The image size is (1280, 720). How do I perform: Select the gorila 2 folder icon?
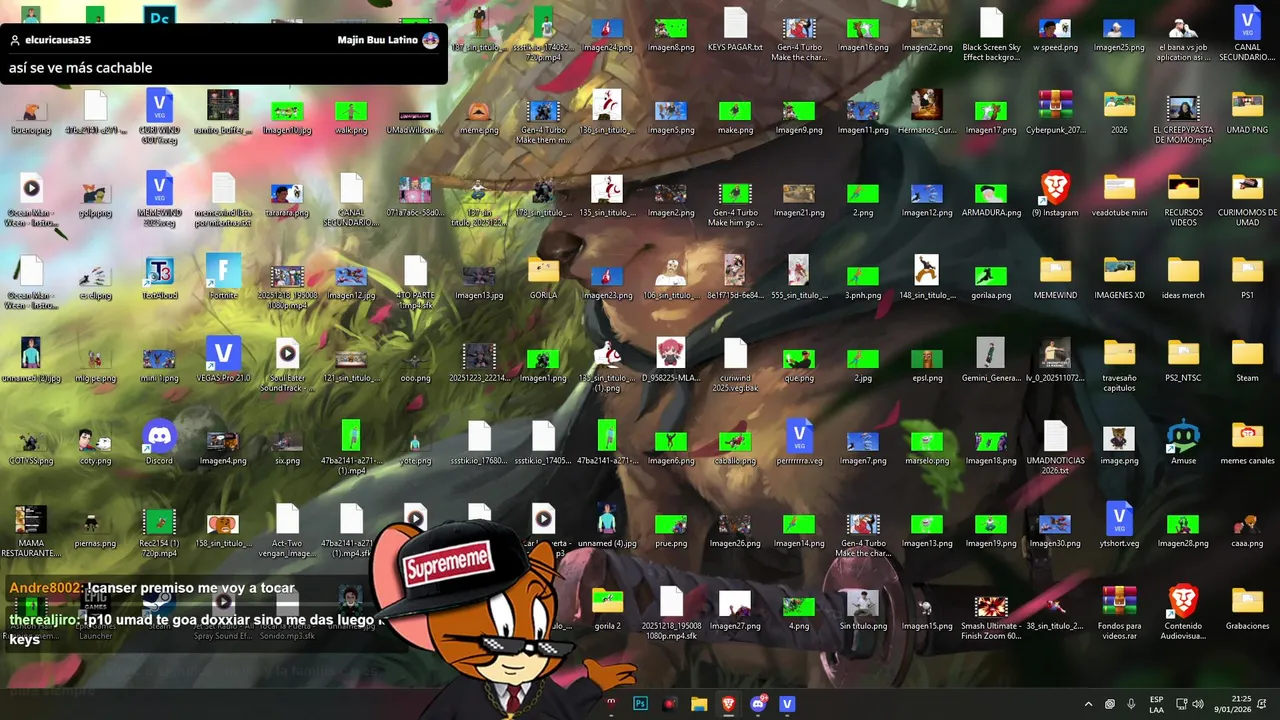pyautogui.click(x=607, y=608)
